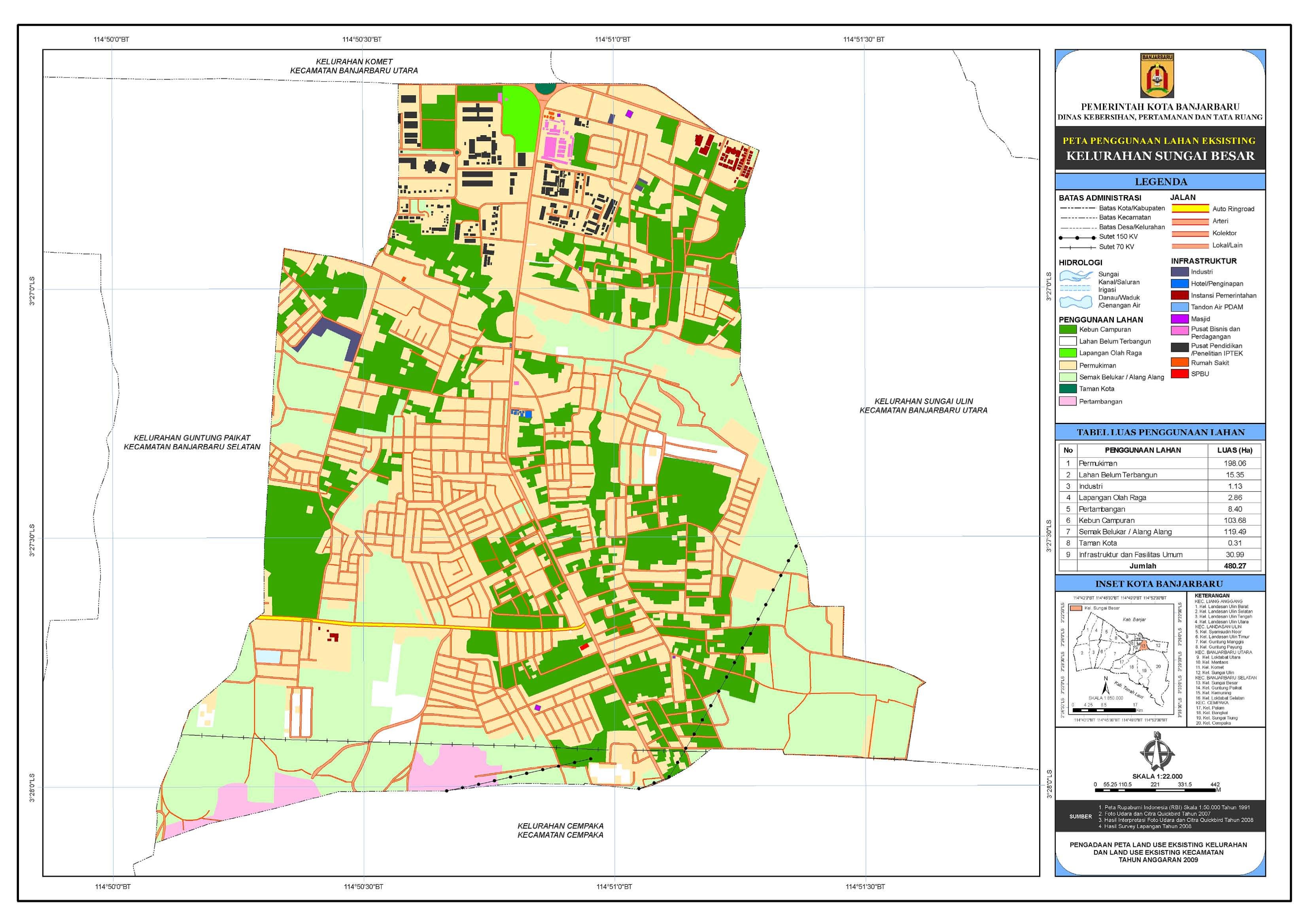Viewport: 1308px width, 924px height.
Task: Click the 'KELURAHAN SUNGAI BESAR' title
Action: coord(1160,156)
